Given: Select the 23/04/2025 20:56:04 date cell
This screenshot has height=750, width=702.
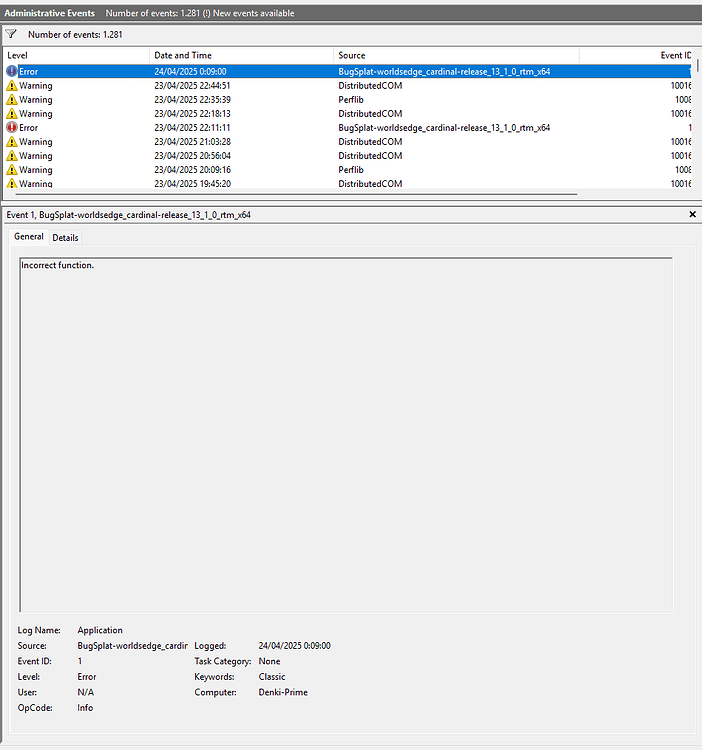Looking at the screenshot, I should [192, 155].
